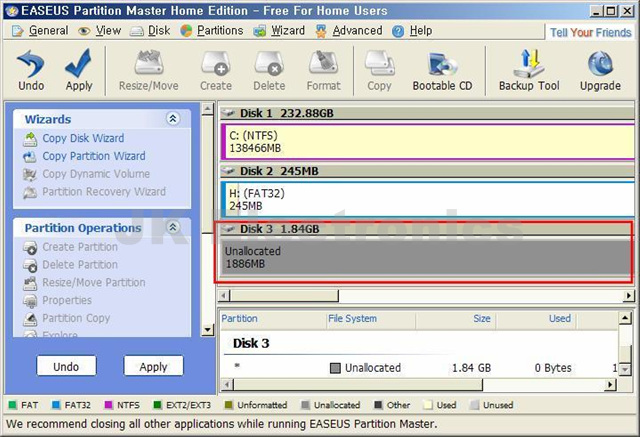Click the partition list horizontal scrollbar thumb

point(358,384)
